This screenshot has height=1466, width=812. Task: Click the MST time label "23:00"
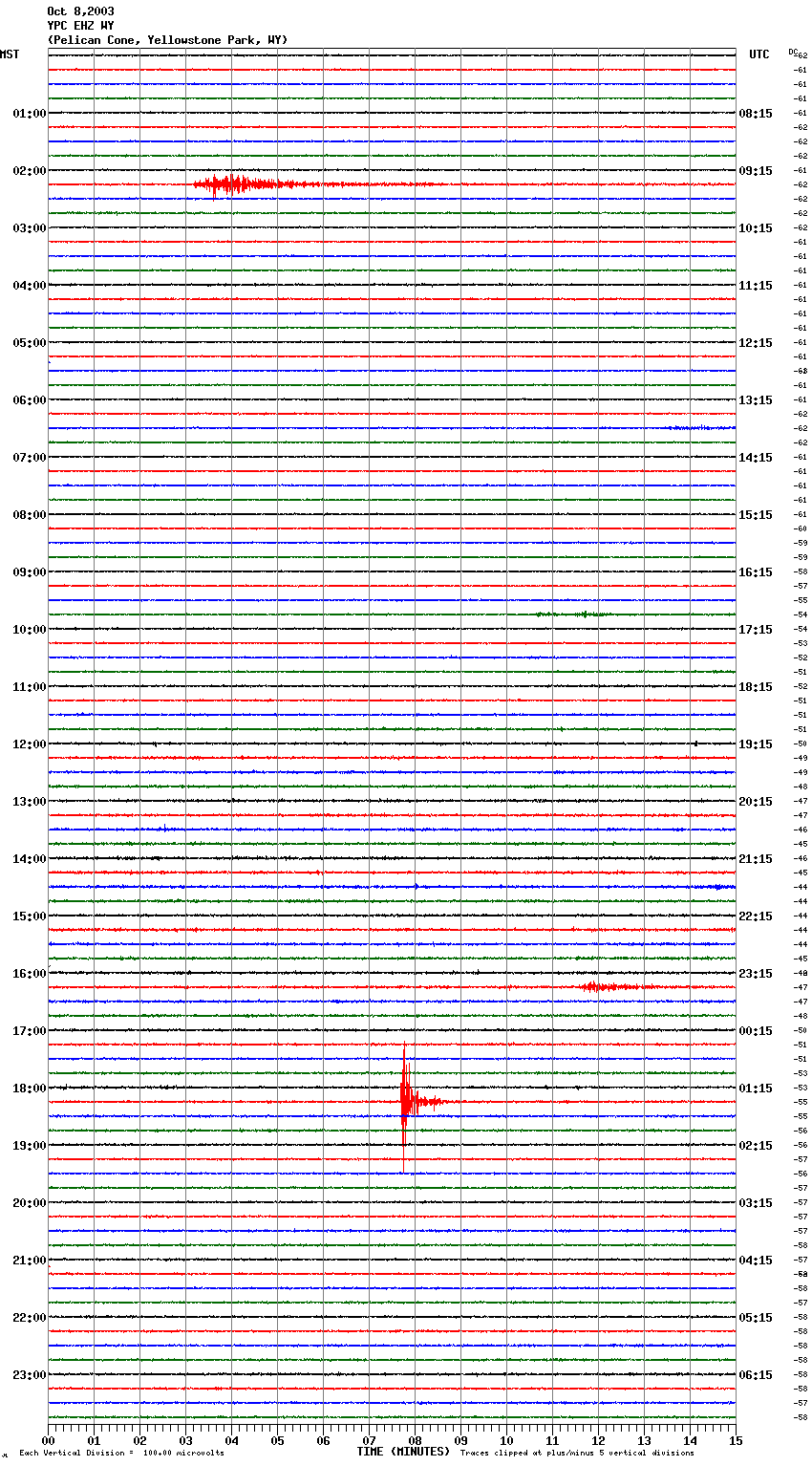30,1375
